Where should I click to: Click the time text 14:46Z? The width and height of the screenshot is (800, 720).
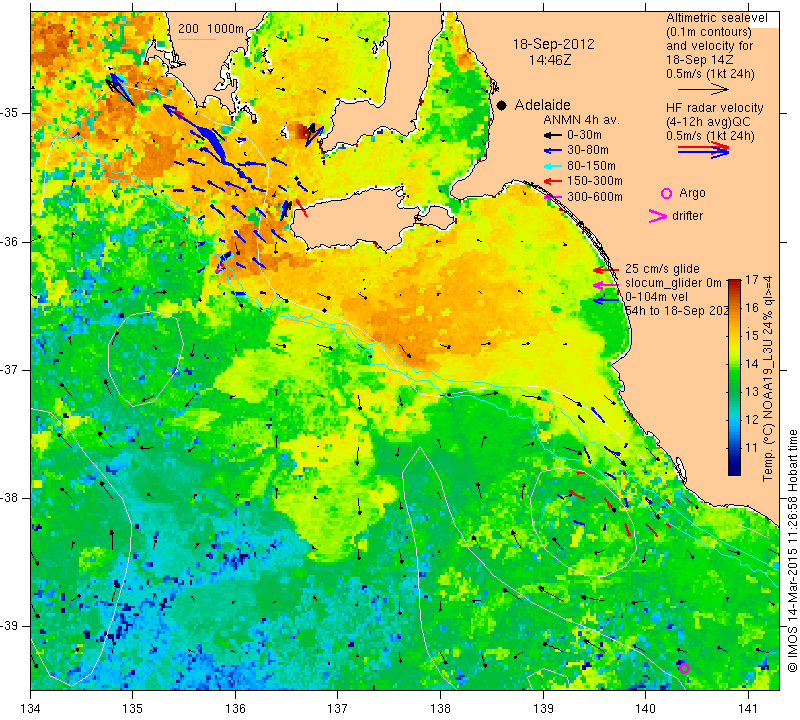pos(549,60)
